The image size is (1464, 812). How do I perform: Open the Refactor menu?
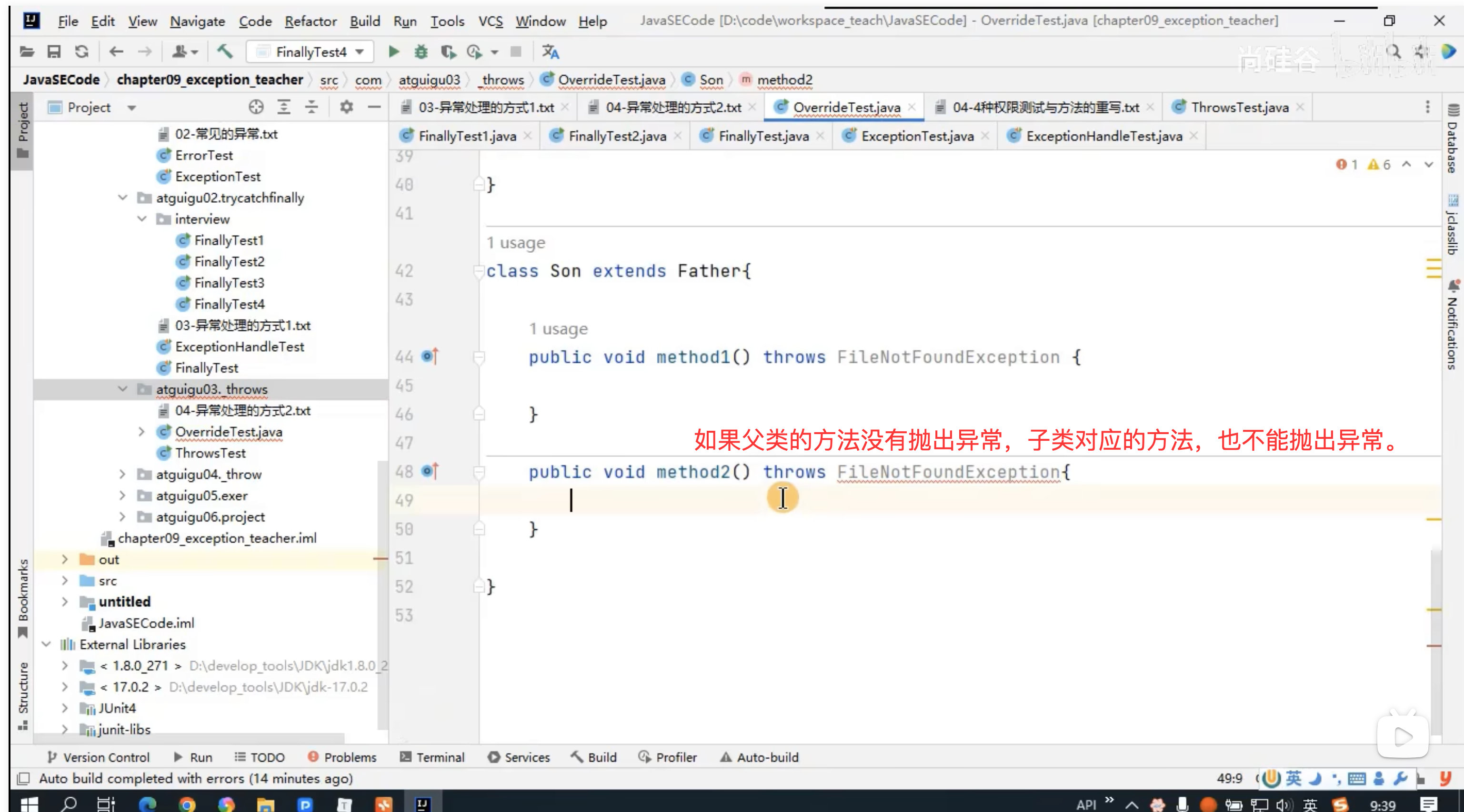click(311, 21)
